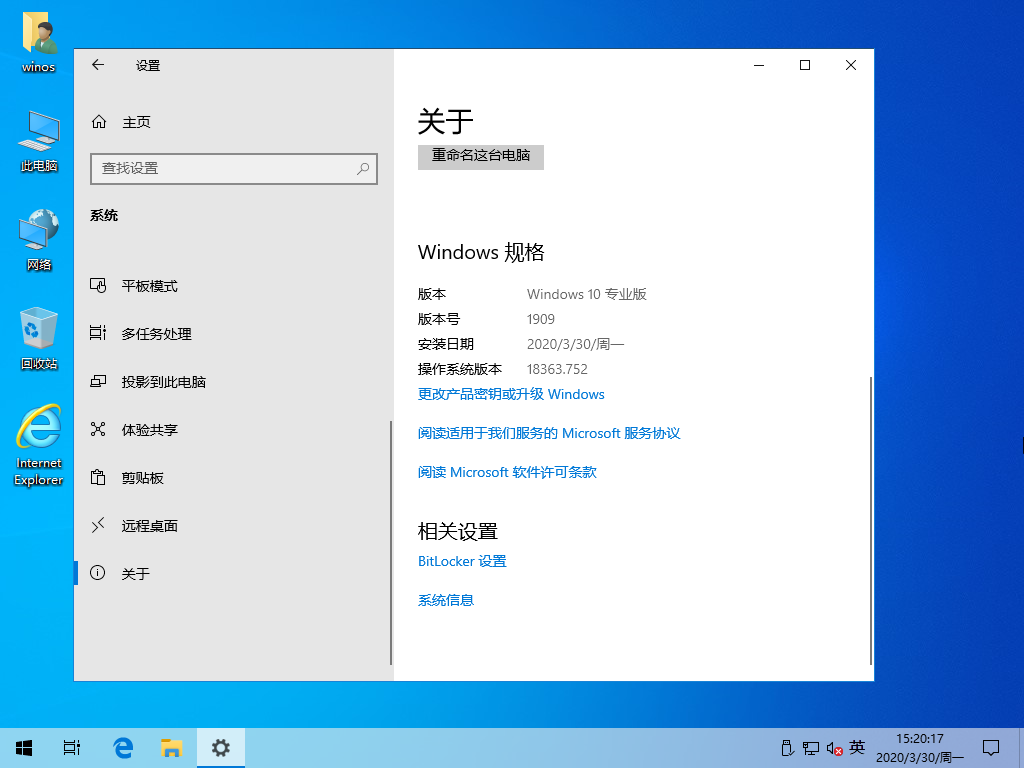Image resolution: width=1024 pixels, height=768 pixels.
Task: Open File Explorer from the taskbar
Action: click(171, 748)
